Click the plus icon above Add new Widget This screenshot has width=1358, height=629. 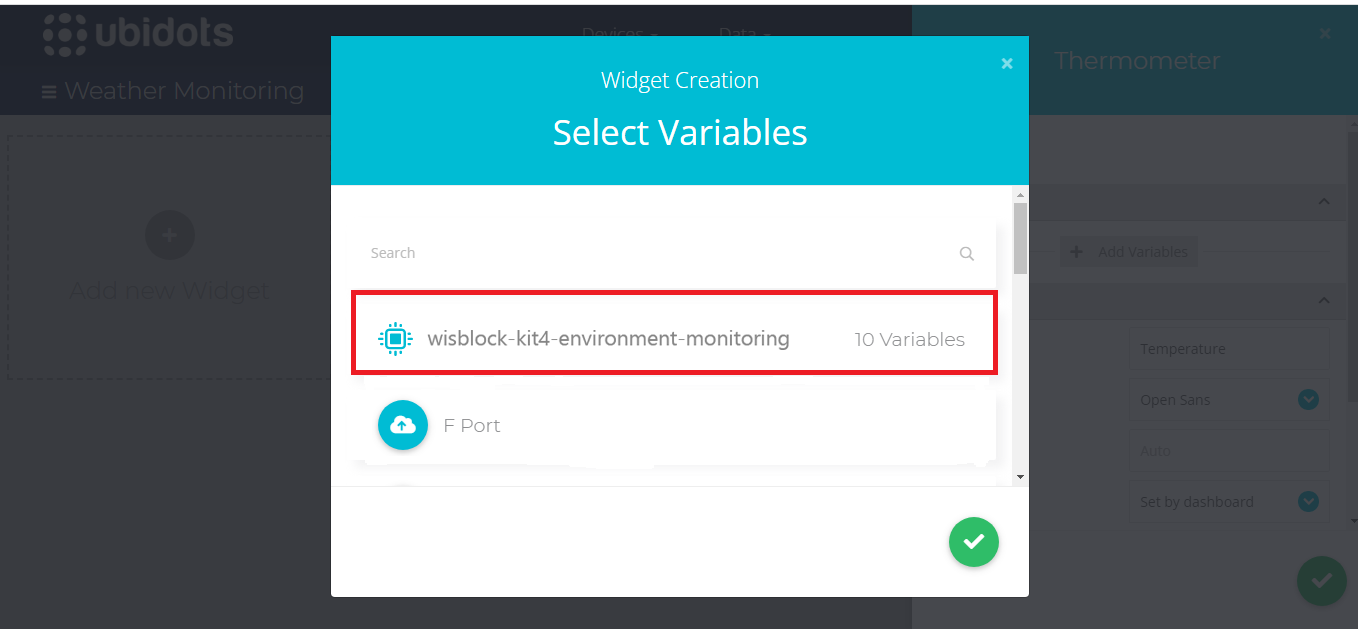pyautogui.click(x=169, y=235)
